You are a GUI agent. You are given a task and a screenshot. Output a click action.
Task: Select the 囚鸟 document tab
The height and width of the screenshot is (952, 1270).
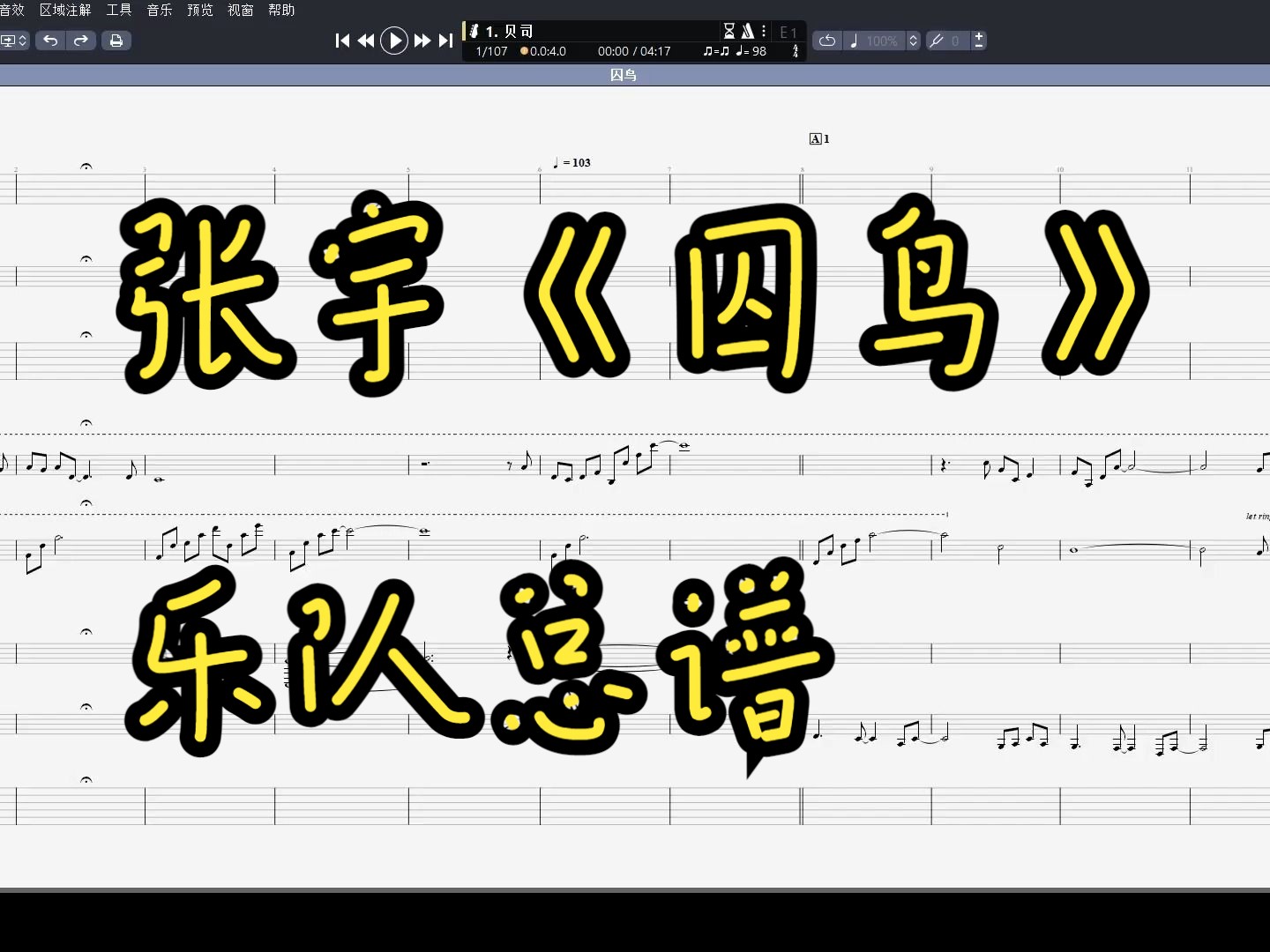pos(624,75)
